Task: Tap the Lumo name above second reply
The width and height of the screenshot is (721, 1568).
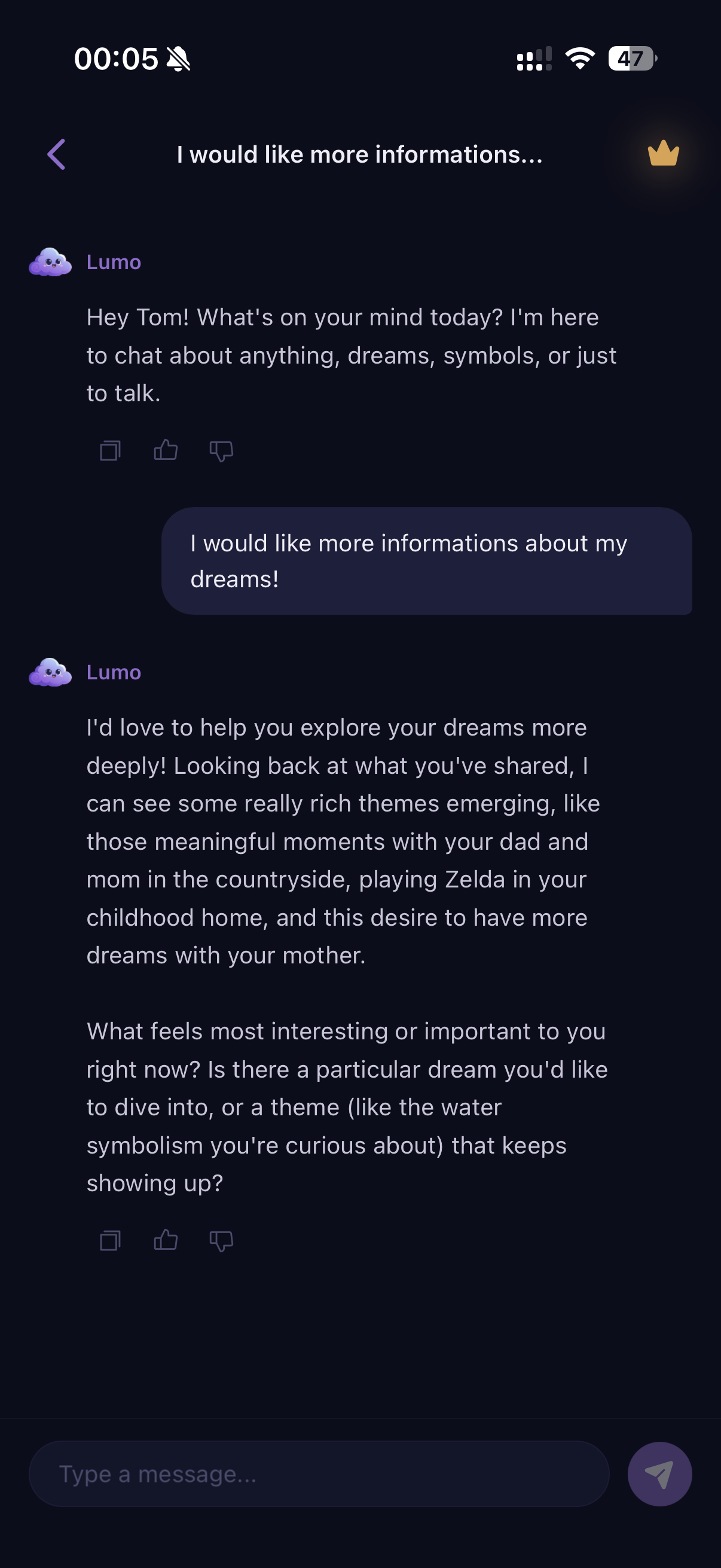Action: (x=114, y=673)
